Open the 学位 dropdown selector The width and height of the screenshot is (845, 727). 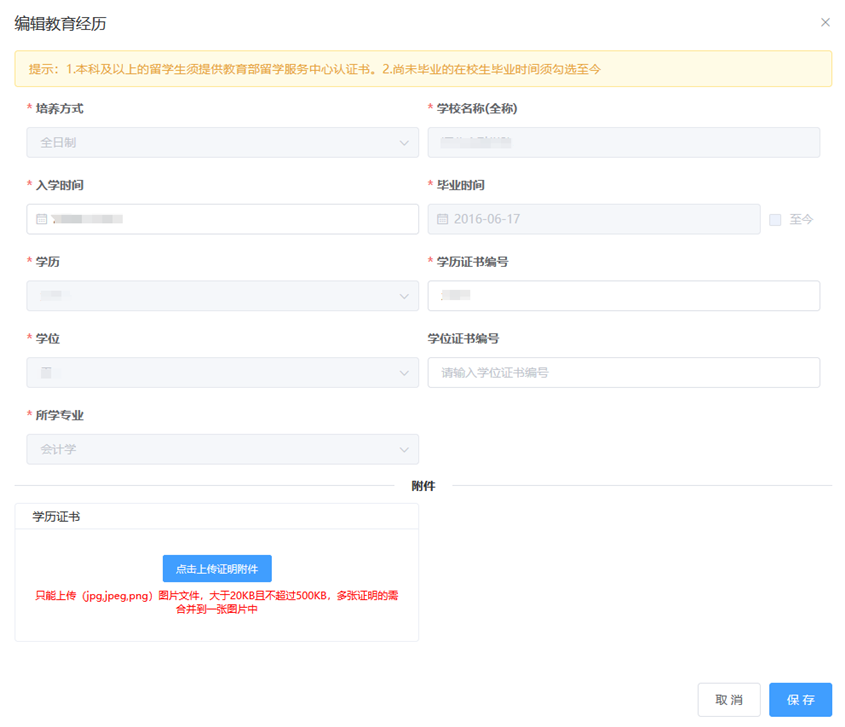pos(222,373)
